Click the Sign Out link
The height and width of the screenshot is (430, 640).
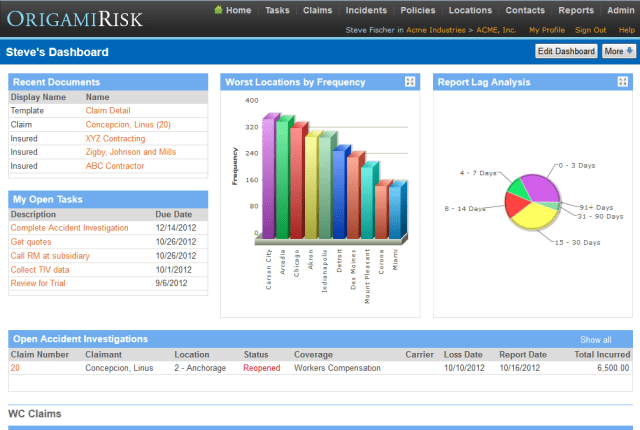(x=590, y=30)
